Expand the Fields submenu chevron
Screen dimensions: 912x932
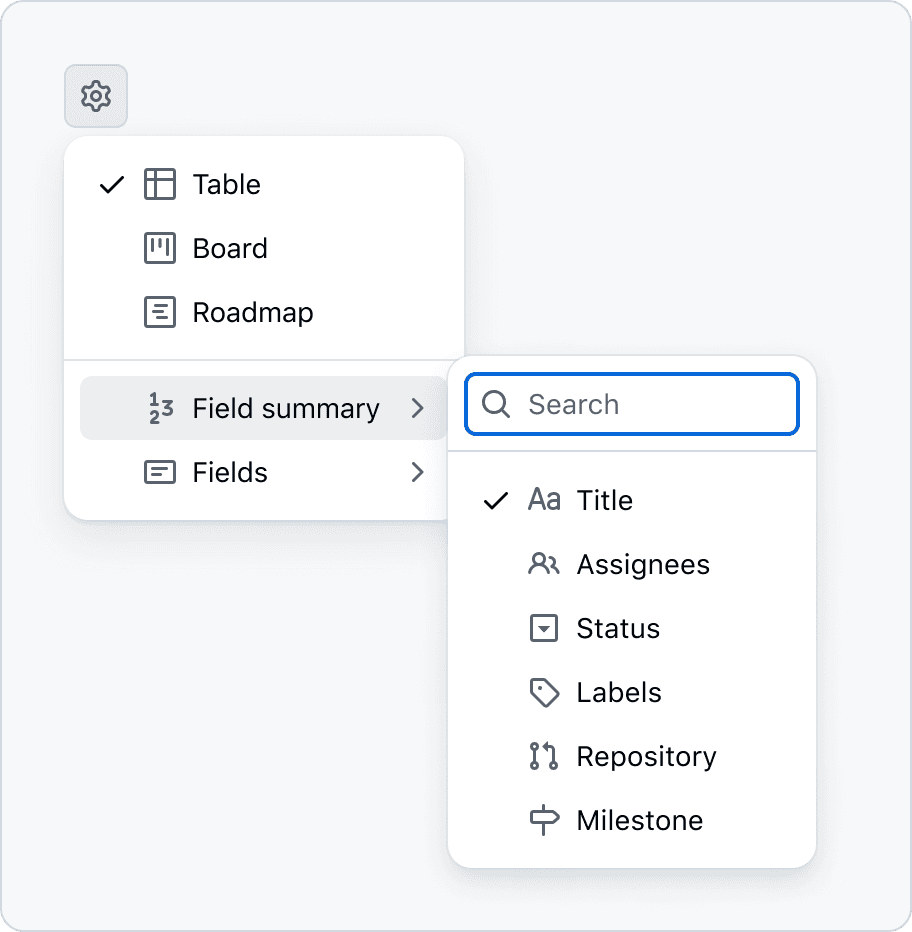(418, 472)
